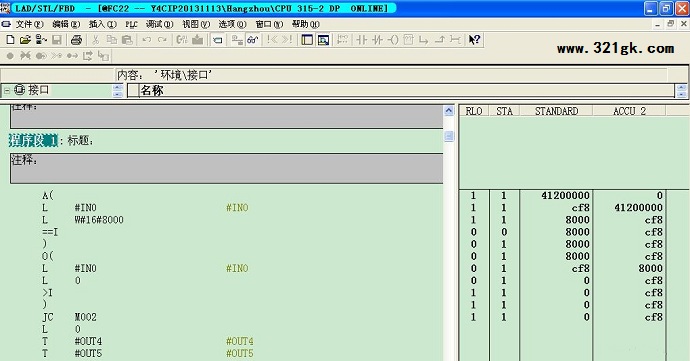The height and width of the screenshot is (361, 690).
Task: Toggle the Overview panel icon
Action: [307, 40]
